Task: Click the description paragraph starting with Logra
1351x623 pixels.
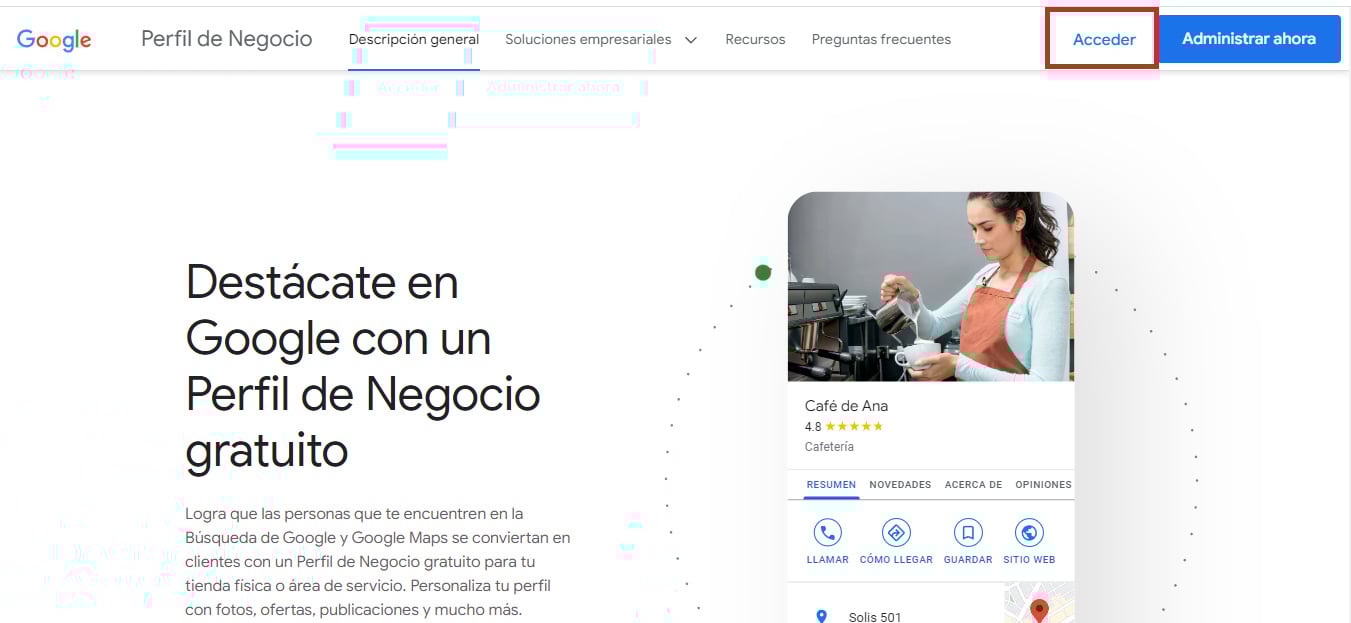Action: pyautogui.click(x=378, y=561)
